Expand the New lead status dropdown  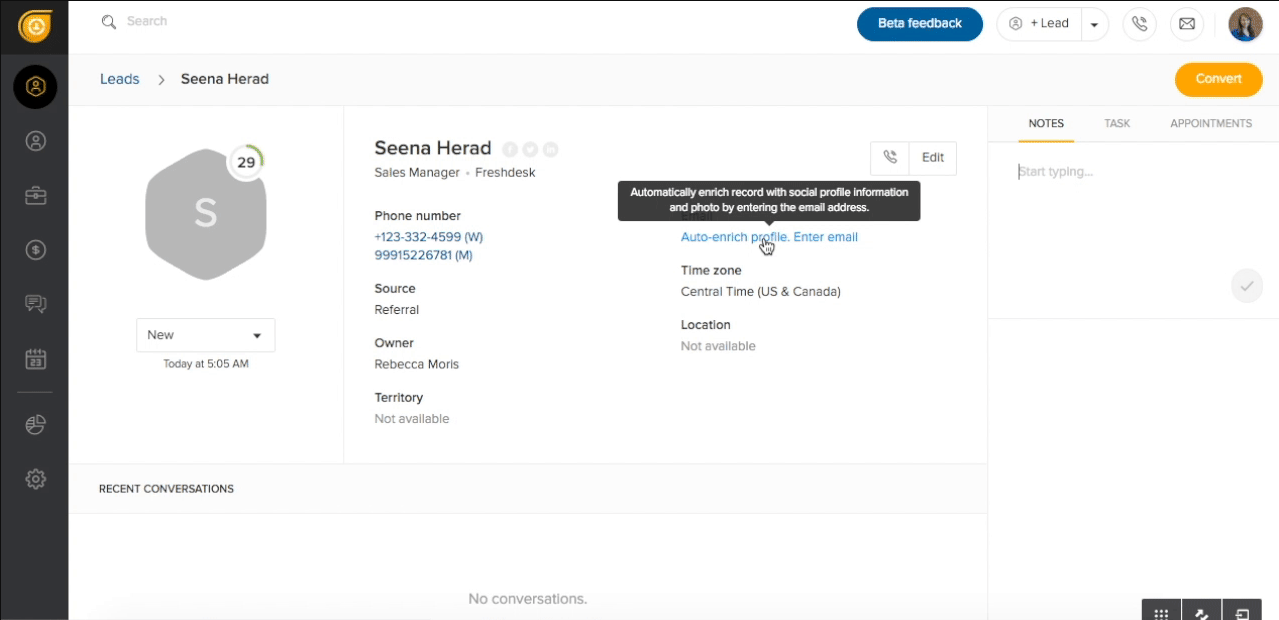coord(205,335)
